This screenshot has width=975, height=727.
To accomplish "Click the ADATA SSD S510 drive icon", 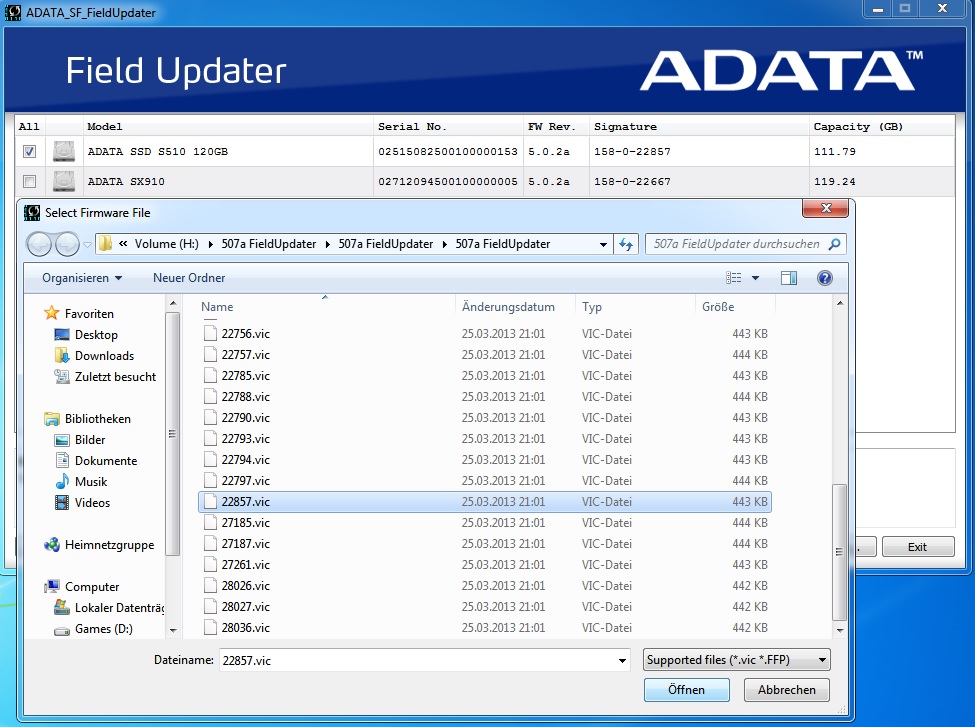I will [64, 151].
